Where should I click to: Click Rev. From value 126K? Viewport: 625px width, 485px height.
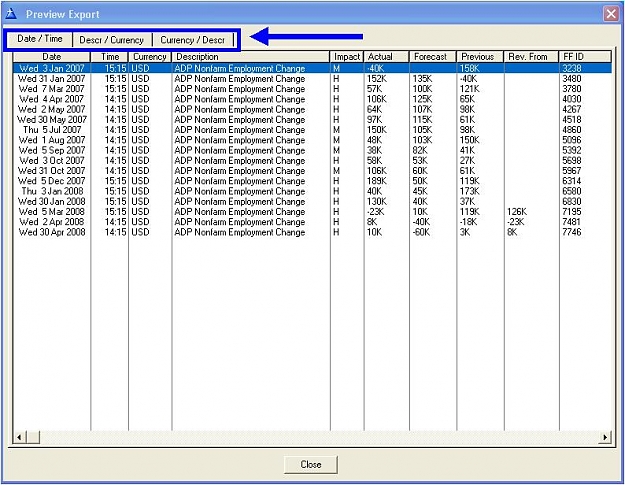517,212
